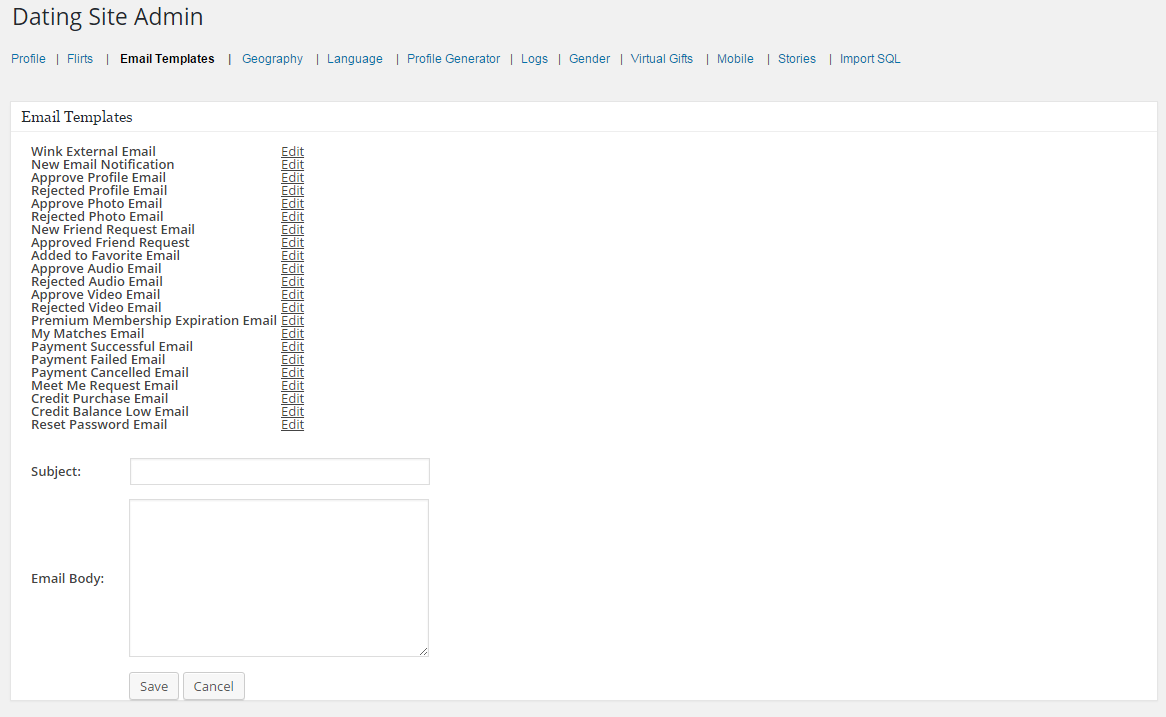This screenshot has height=717, width=1166.
Task: Edit the Payment Cancelled Email template
Action: (292, 373)
